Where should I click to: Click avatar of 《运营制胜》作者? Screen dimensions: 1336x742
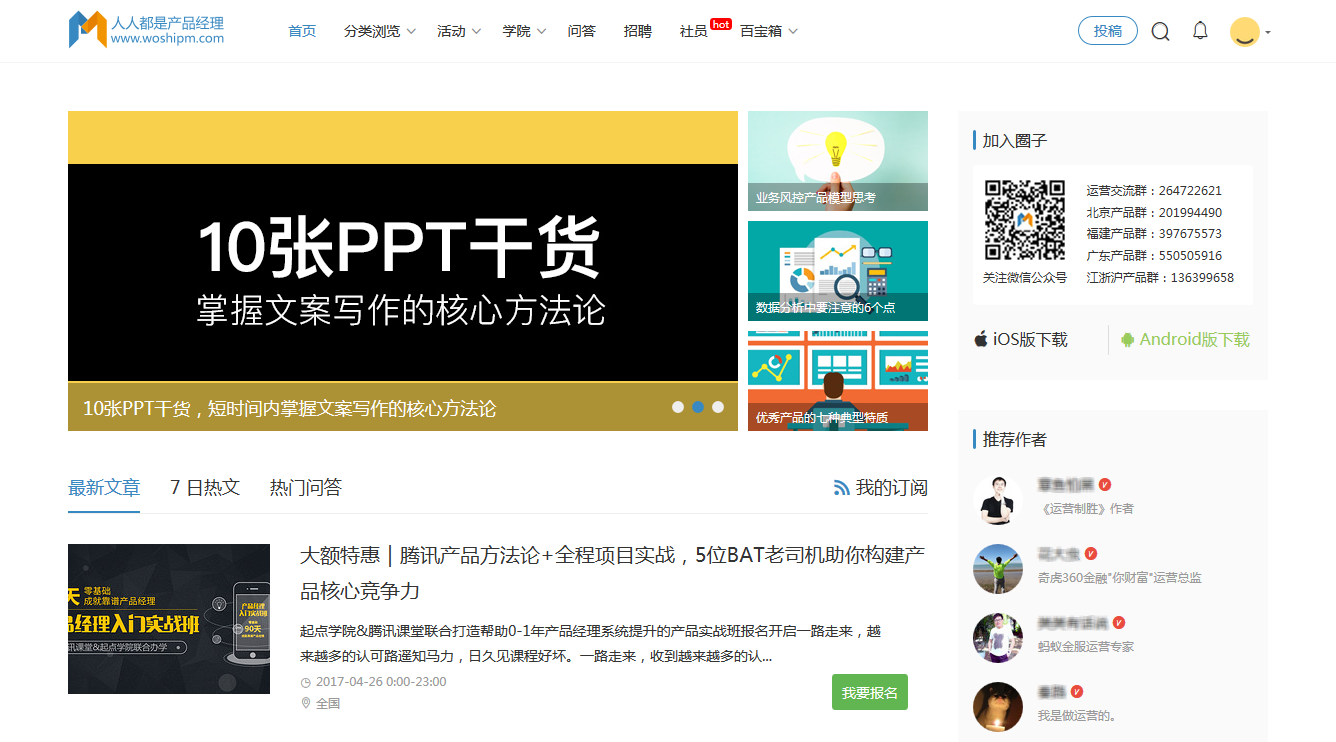pyautogui.click(x=998, y=500)
